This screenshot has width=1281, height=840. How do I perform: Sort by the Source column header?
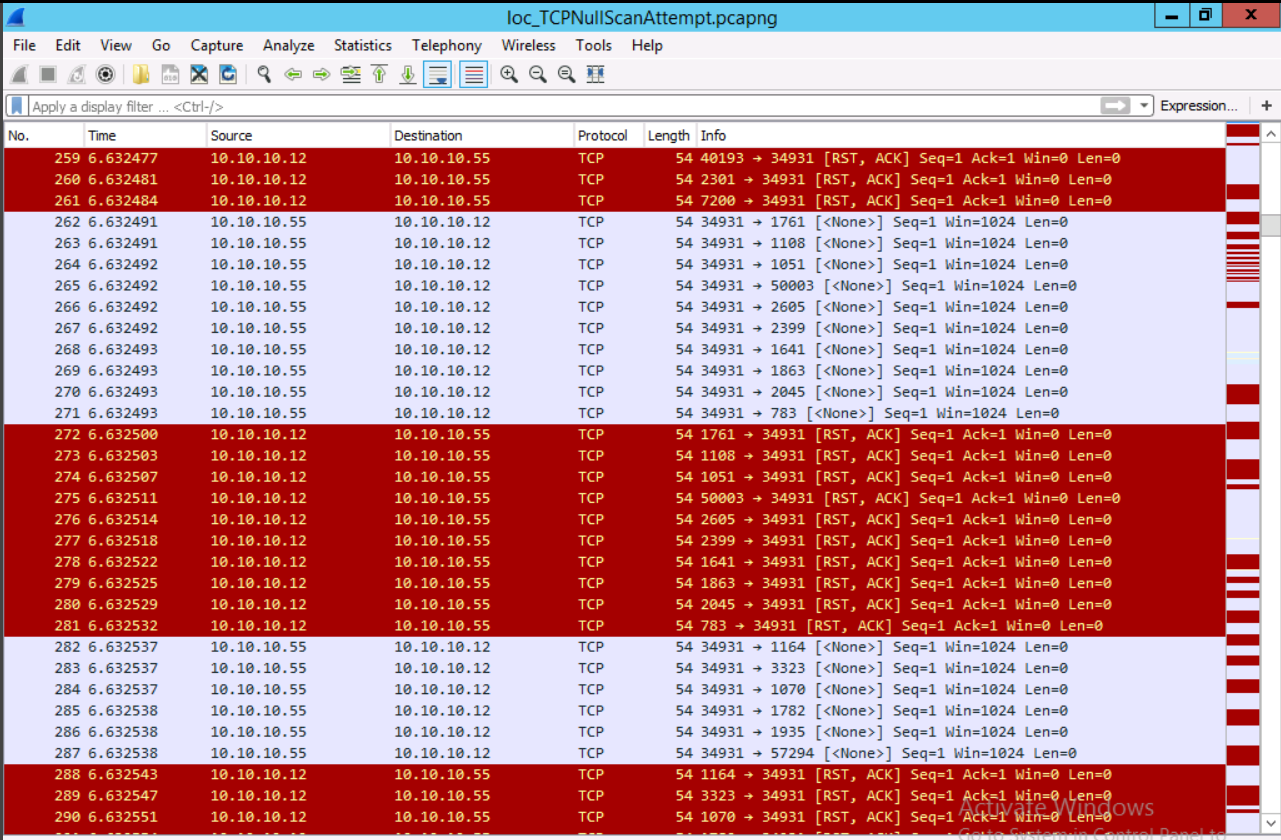point(298,135)
